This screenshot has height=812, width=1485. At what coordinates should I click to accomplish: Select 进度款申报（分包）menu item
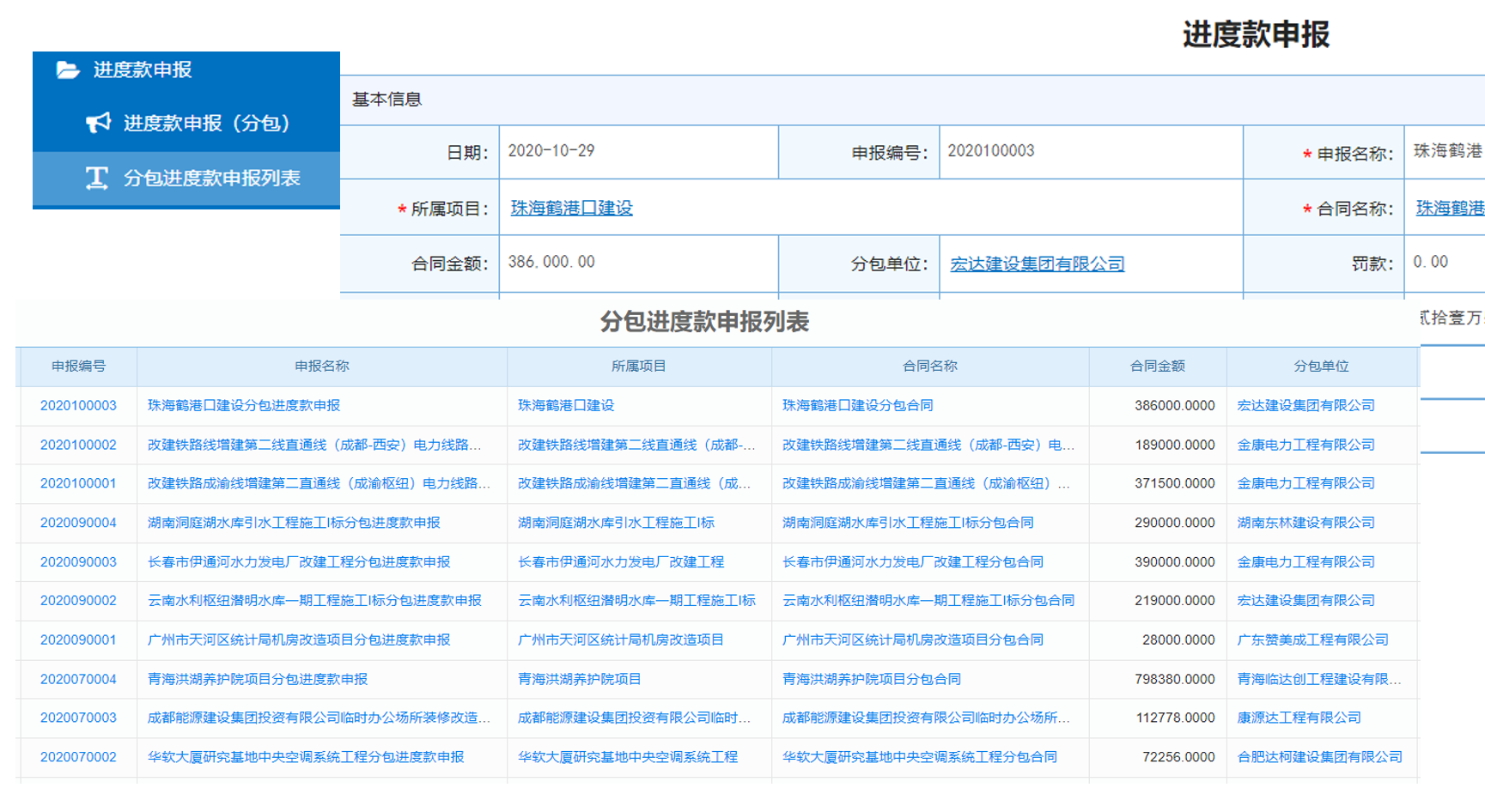coord(186,123)
